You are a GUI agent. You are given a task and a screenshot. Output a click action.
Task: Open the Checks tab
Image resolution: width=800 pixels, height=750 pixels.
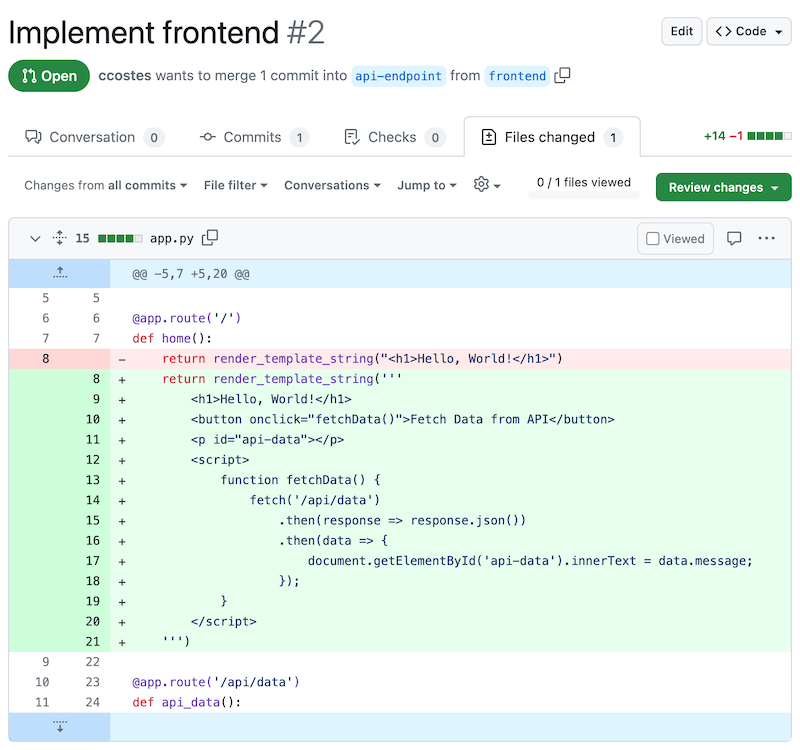pyautogui.click(x=393, y=137)
